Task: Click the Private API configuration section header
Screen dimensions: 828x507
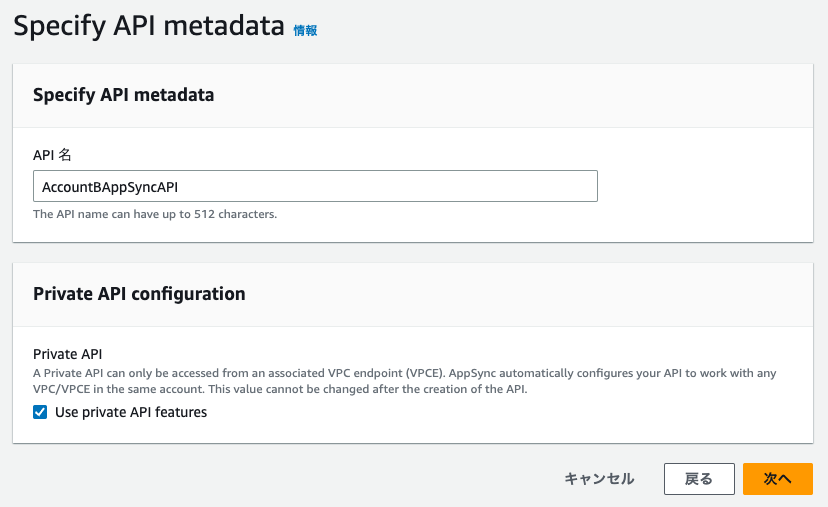Action: (x=139, y=294)
